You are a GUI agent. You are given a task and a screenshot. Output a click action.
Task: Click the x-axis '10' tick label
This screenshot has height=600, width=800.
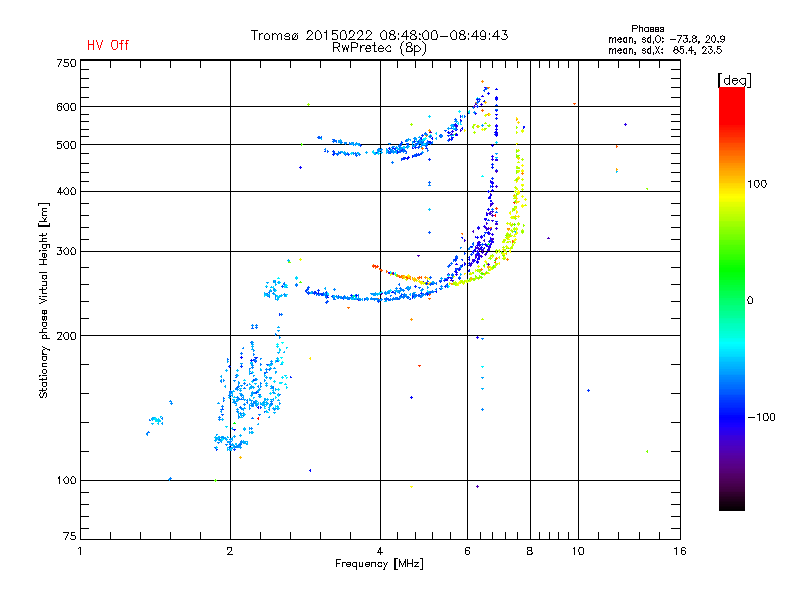coord(578,551)
